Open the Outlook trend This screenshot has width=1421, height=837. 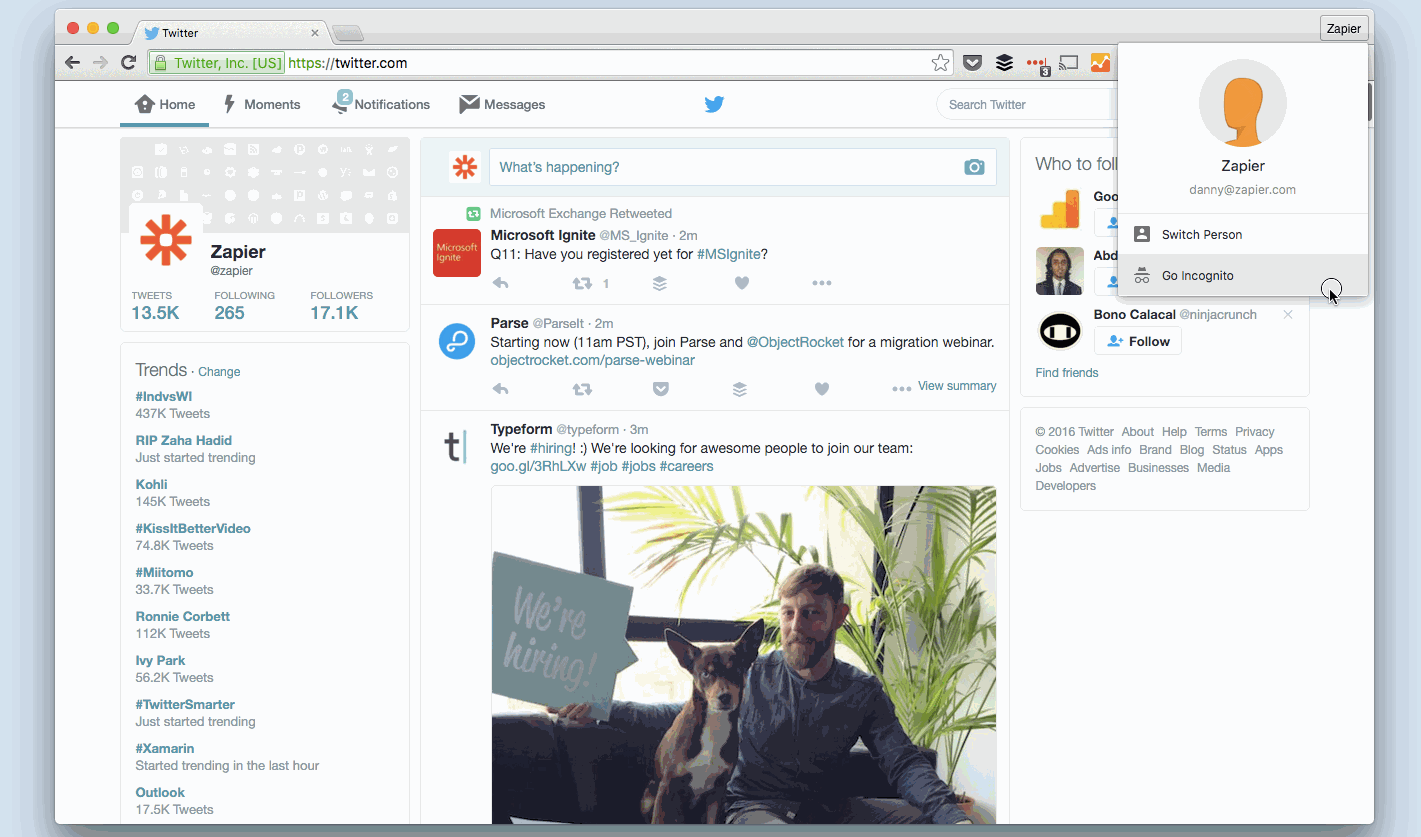tap(160, 792)
